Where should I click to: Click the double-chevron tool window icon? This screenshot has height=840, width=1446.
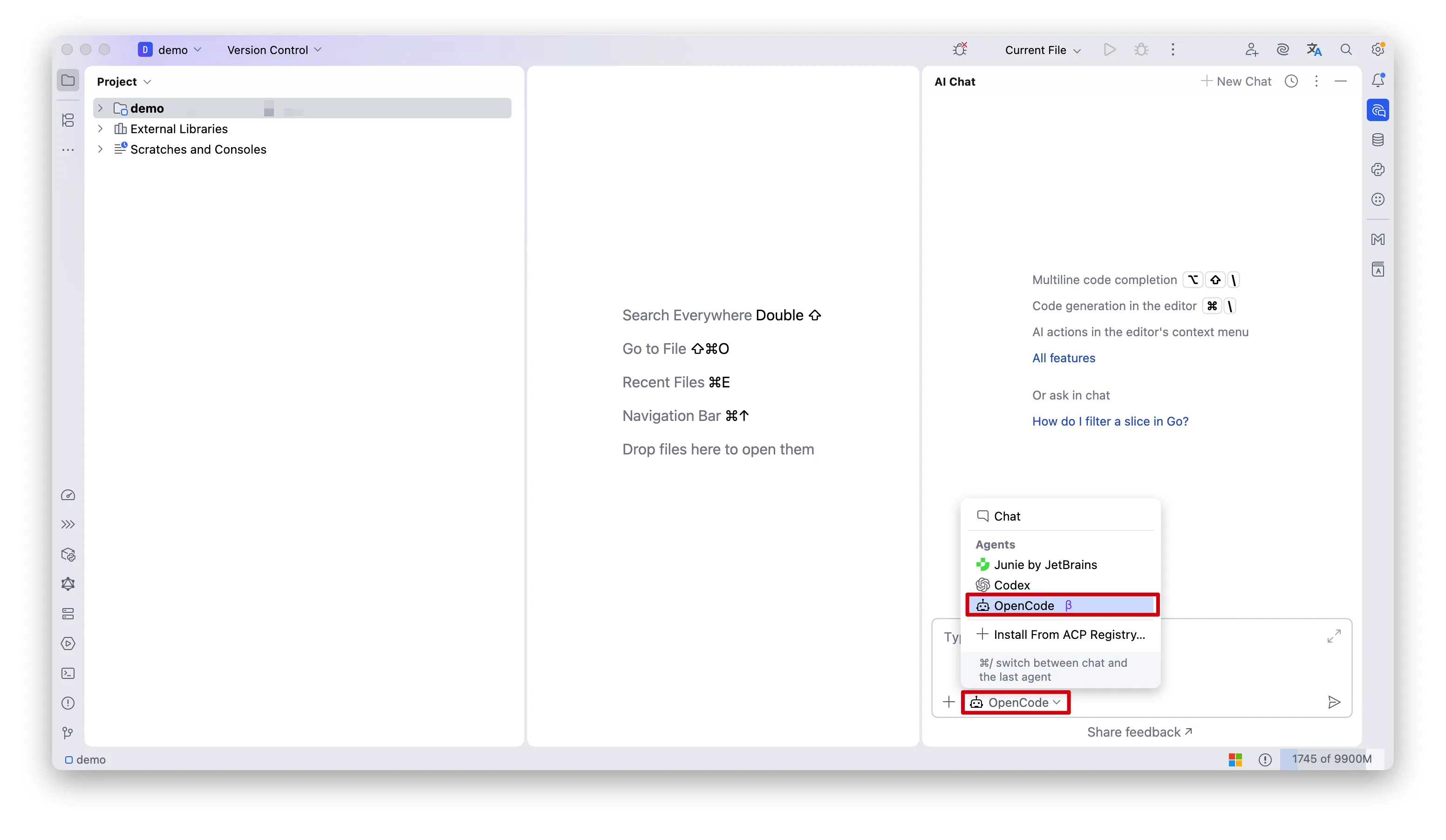pos(68,524)
